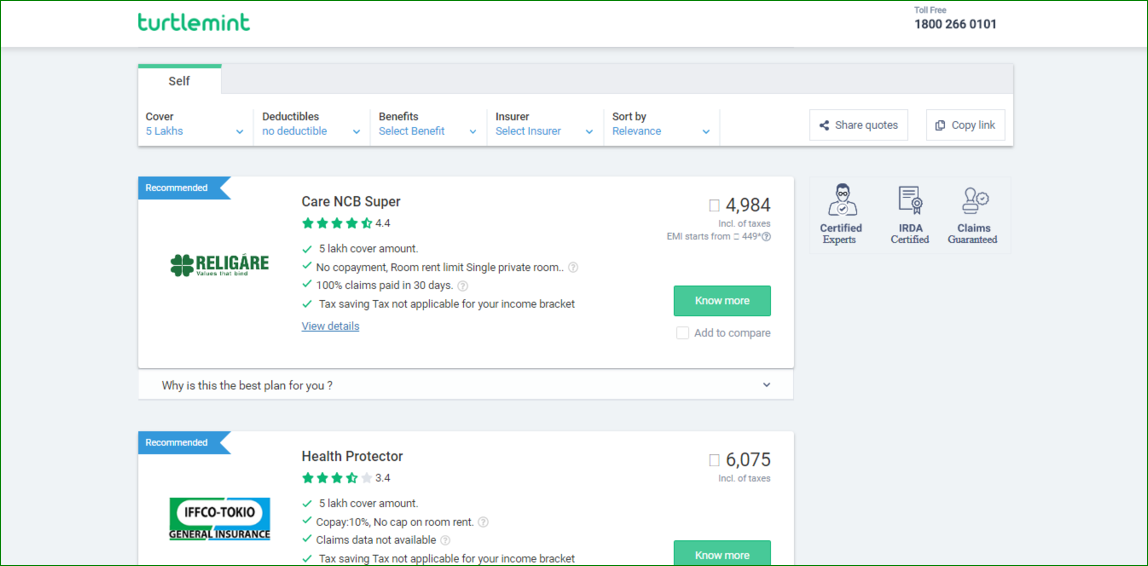Click the Claims Guaranteed icon
This screenshot has width=1148, height=566.
point(973,200)
